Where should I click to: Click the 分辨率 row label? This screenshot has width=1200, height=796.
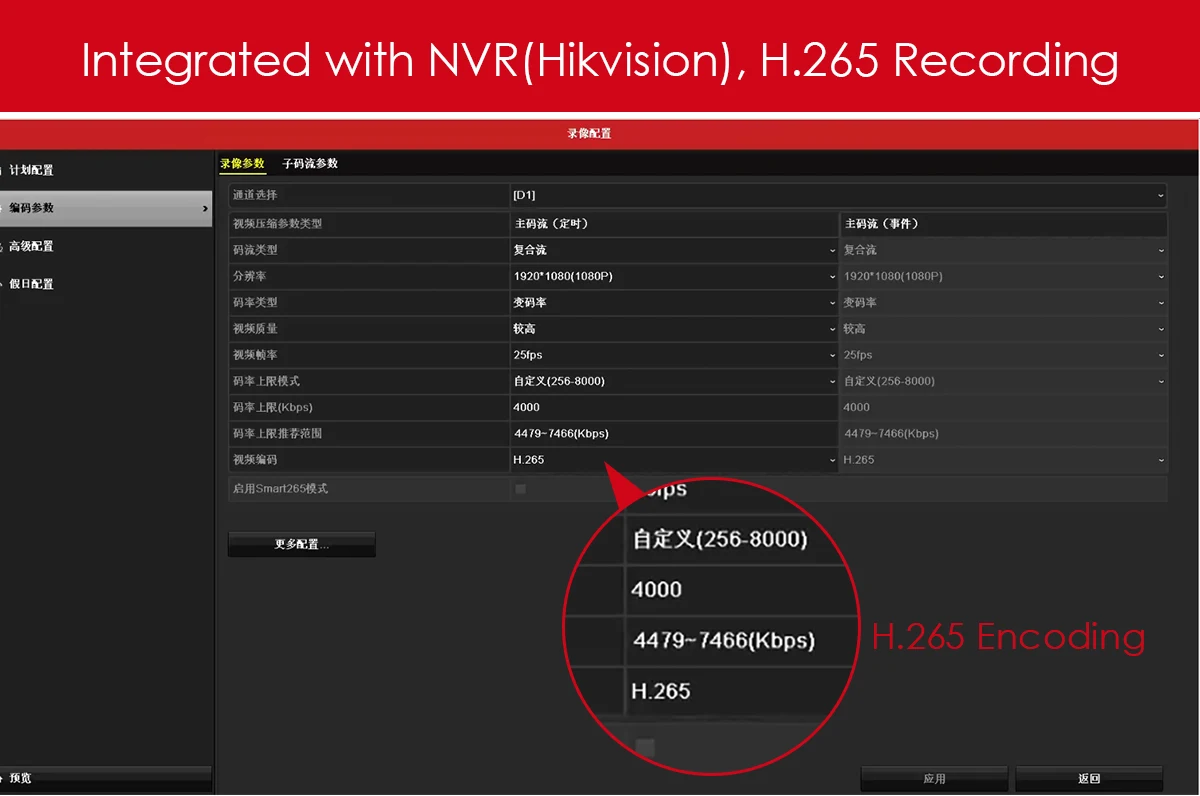[x=249, y=276]
